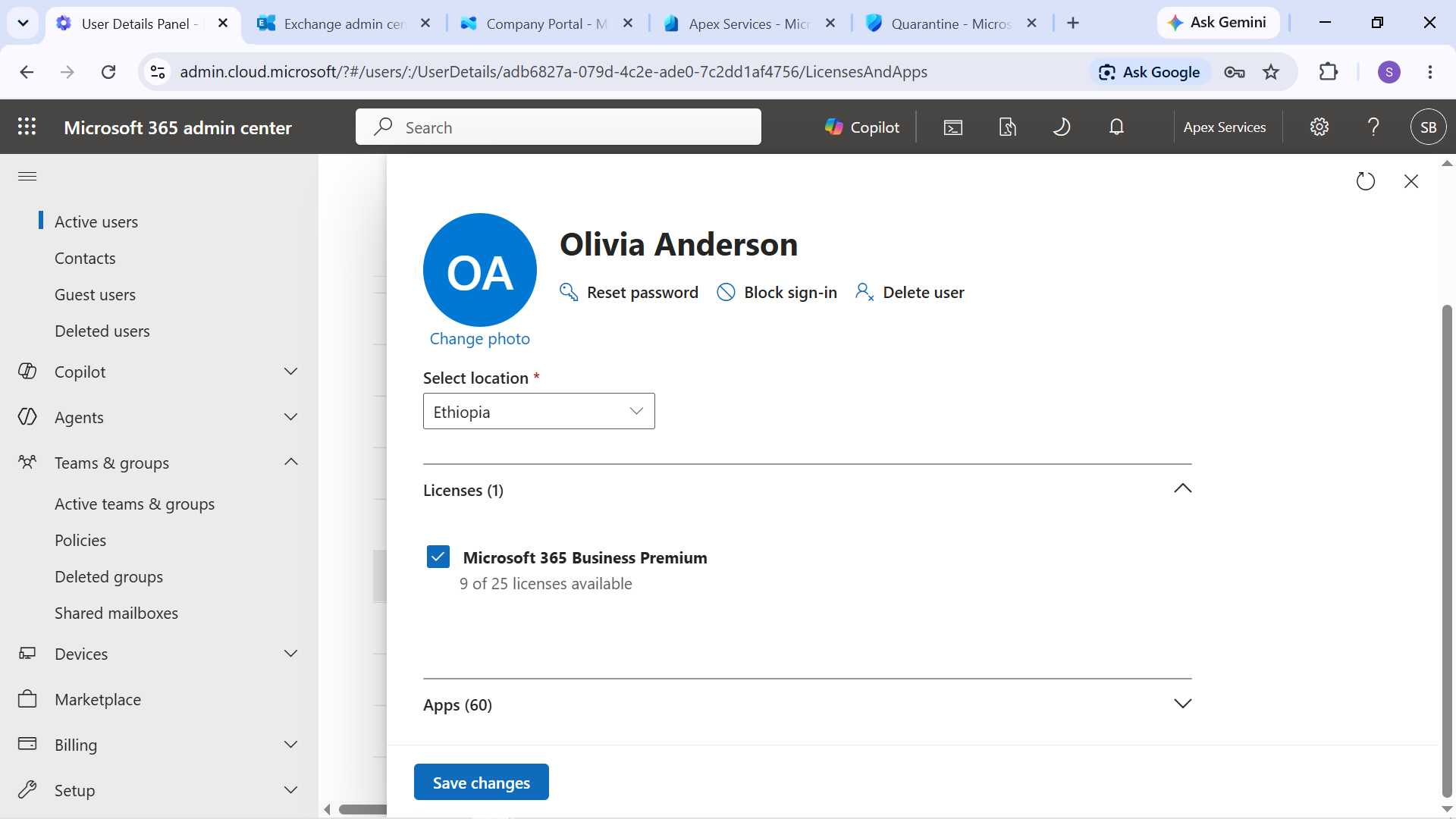Click the admin center search box
Viewport: 1456px width, 819px height.
(x=558, y=127)
